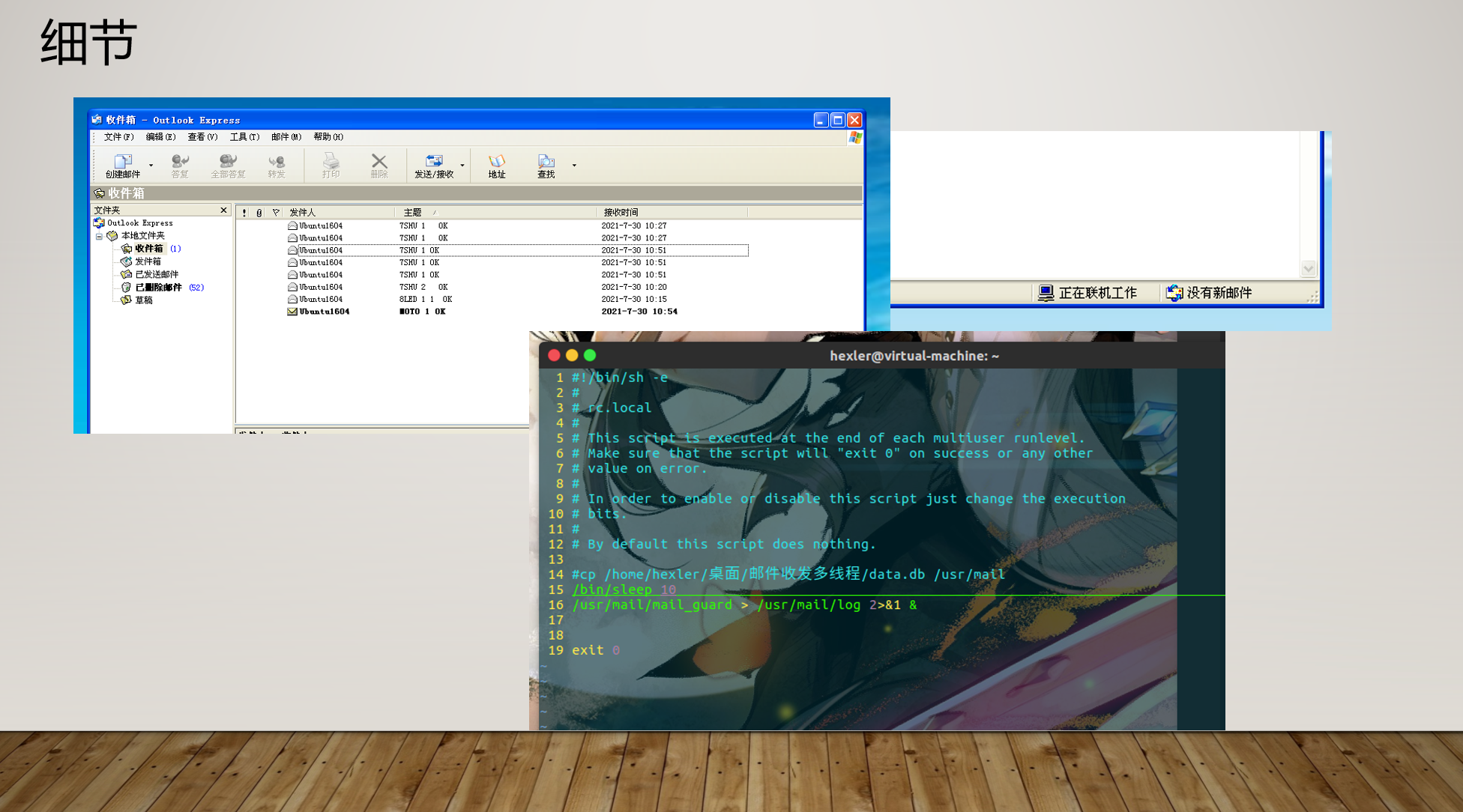Click the 删除 (Delete) X icon
This screenshot has width=1463, height=812.
[379, 161]
